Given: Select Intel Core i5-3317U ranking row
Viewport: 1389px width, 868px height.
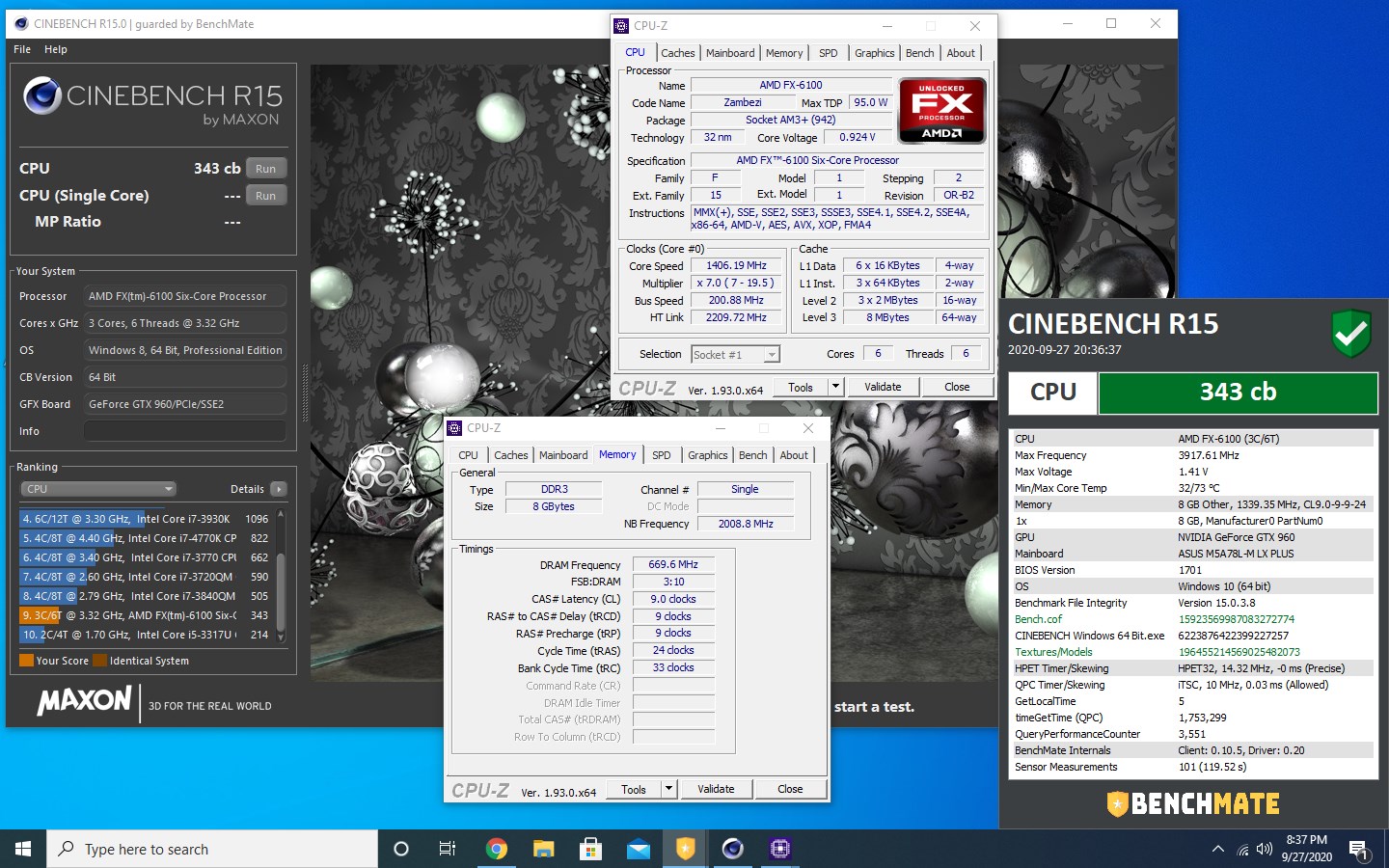Looking at the screenshot, I should pyautogui.click(x=146, y=635).
